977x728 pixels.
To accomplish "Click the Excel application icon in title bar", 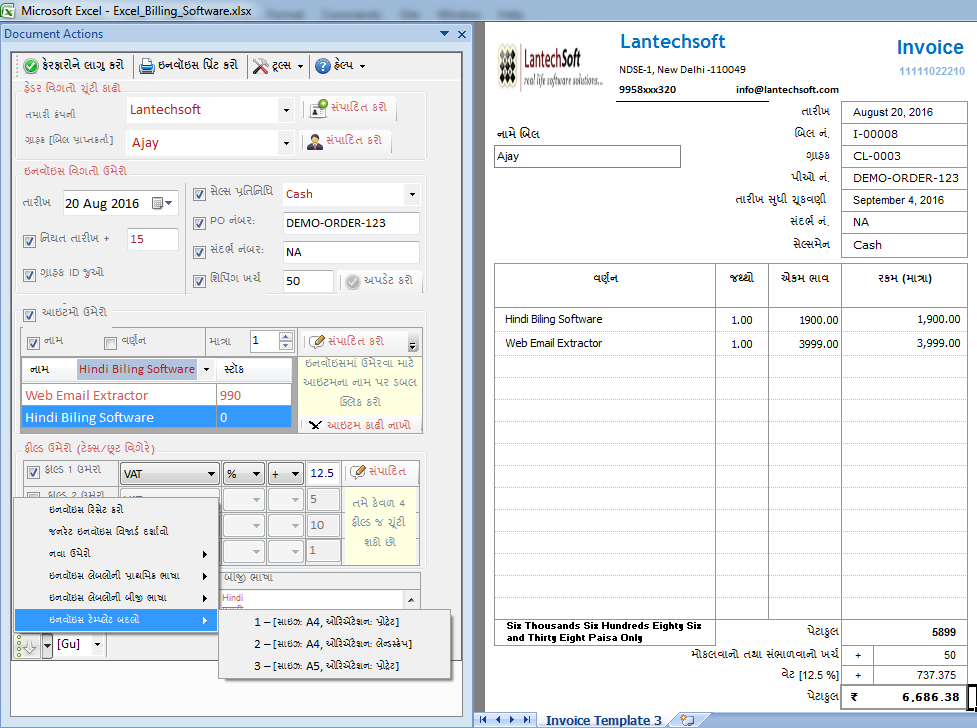I will pos(7,10).
